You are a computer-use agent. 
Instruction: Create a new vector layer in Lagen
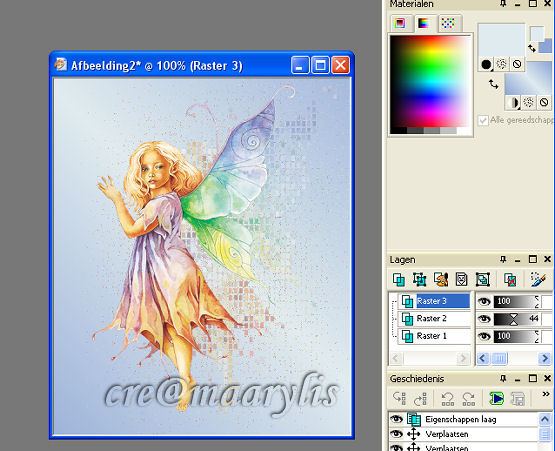pyautogui.click(x=420, y=279)
